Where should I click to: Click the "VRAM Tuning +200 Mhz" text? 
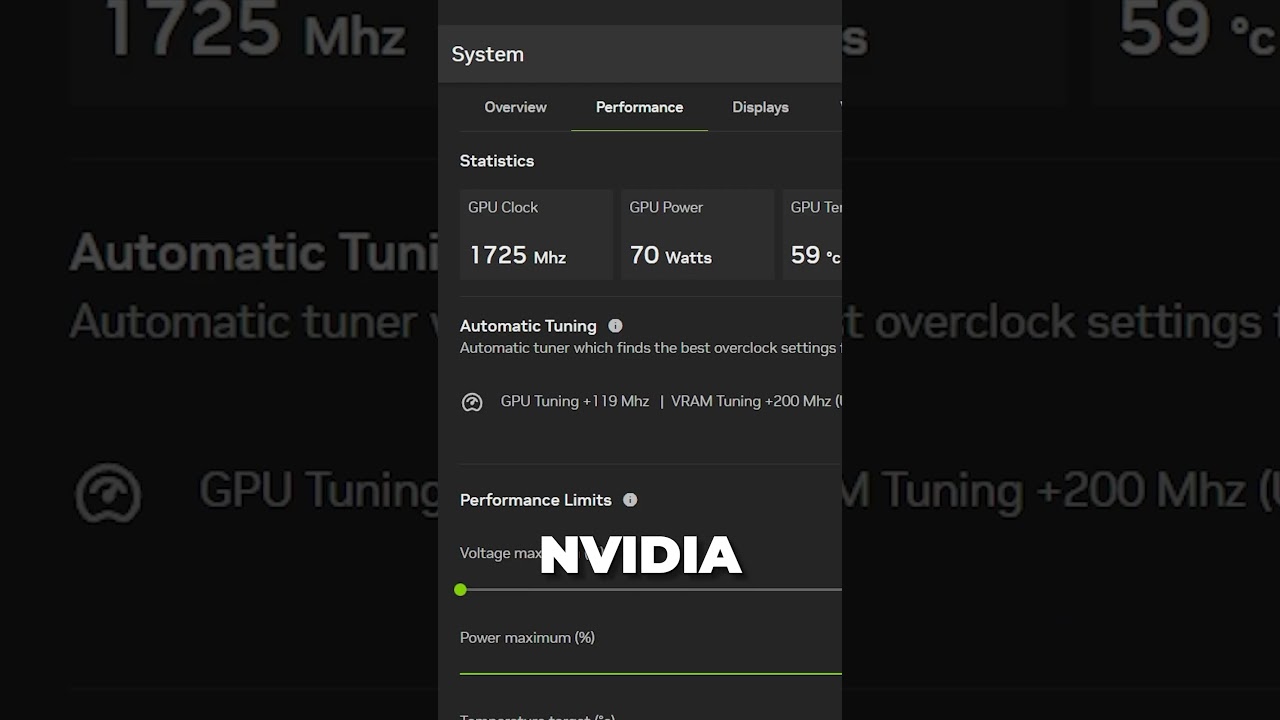751,401
